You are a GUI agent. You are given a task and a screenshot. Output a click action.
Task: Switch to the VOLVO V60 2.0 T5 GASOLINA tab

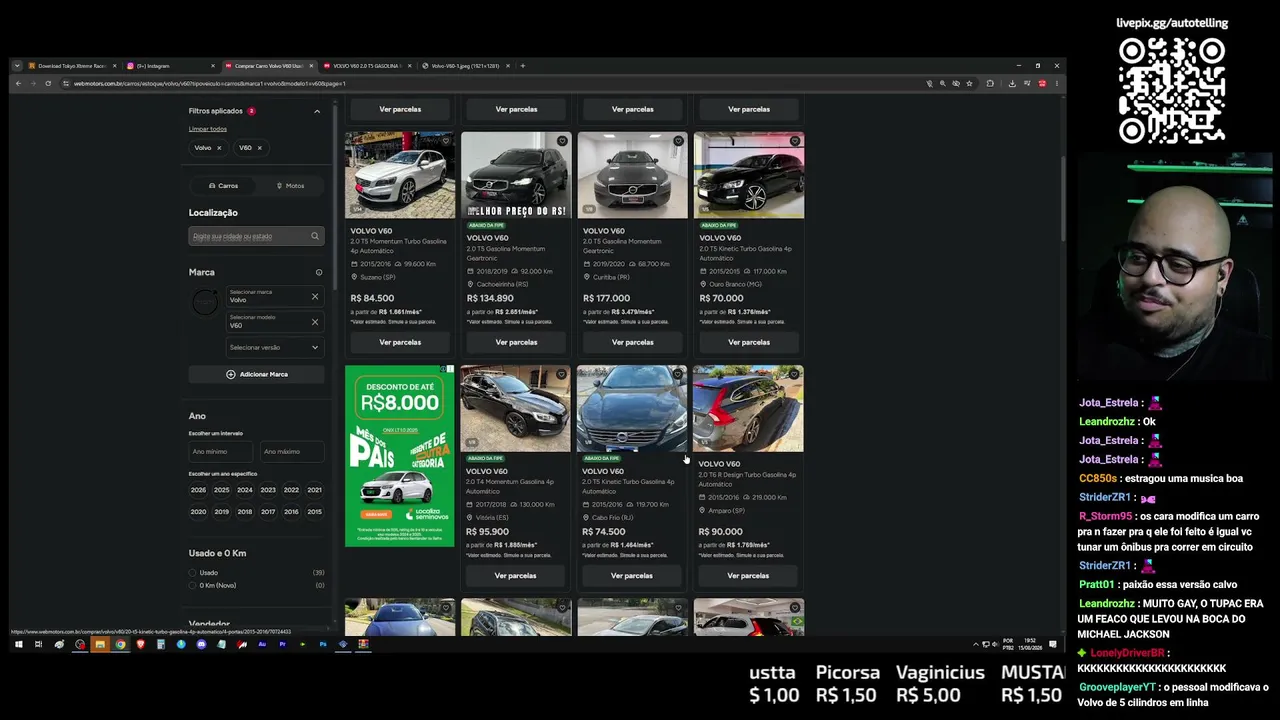coord(367,66)
